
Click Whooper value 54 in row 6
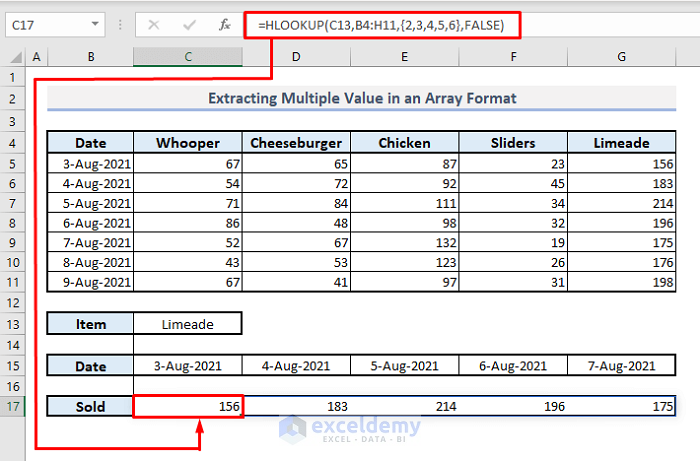pyautogui.click(x=188, y=183)
